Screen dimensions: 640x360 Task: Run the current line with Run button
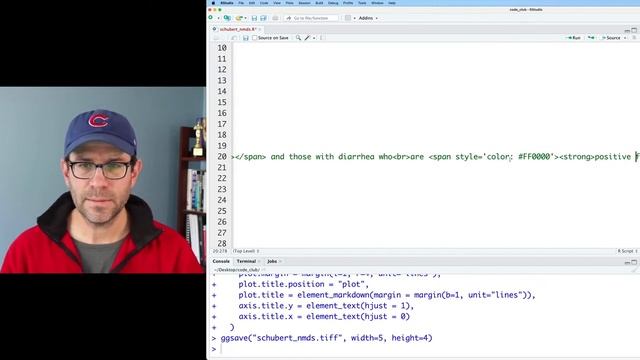tap(573, 38)
